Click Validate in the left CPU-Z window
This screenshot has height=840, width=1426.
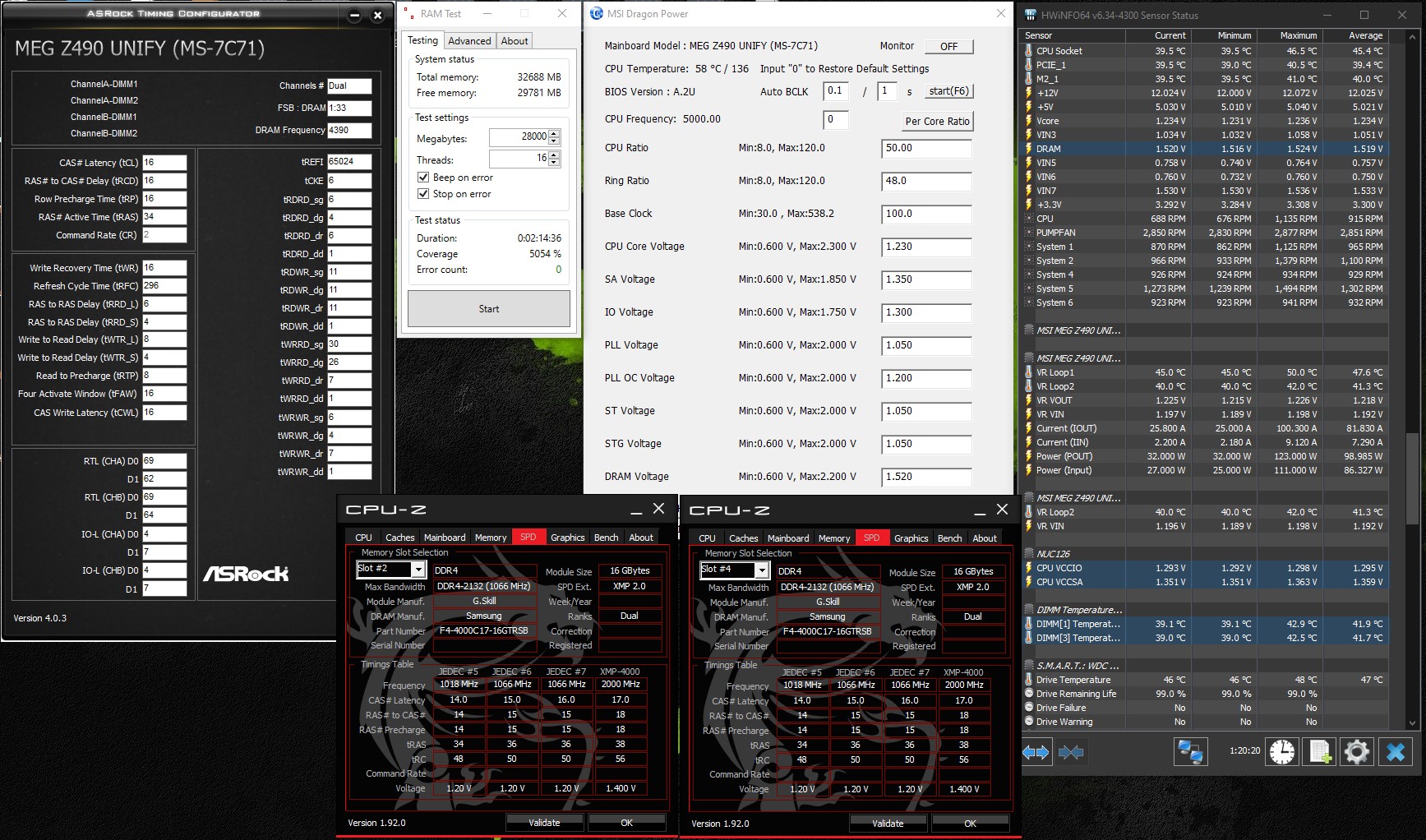tap(544, 823)
